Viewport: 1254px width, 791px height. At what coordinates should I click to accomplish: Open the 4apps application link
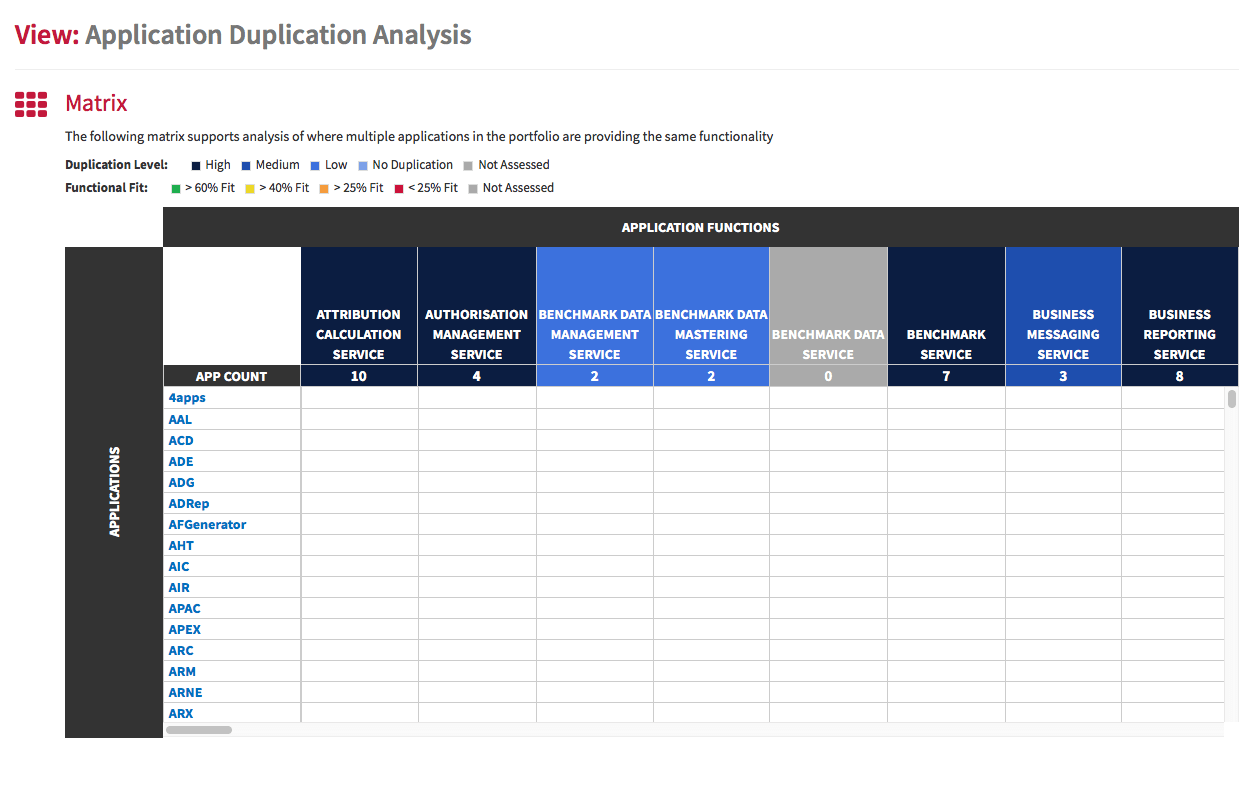(187, 398)
